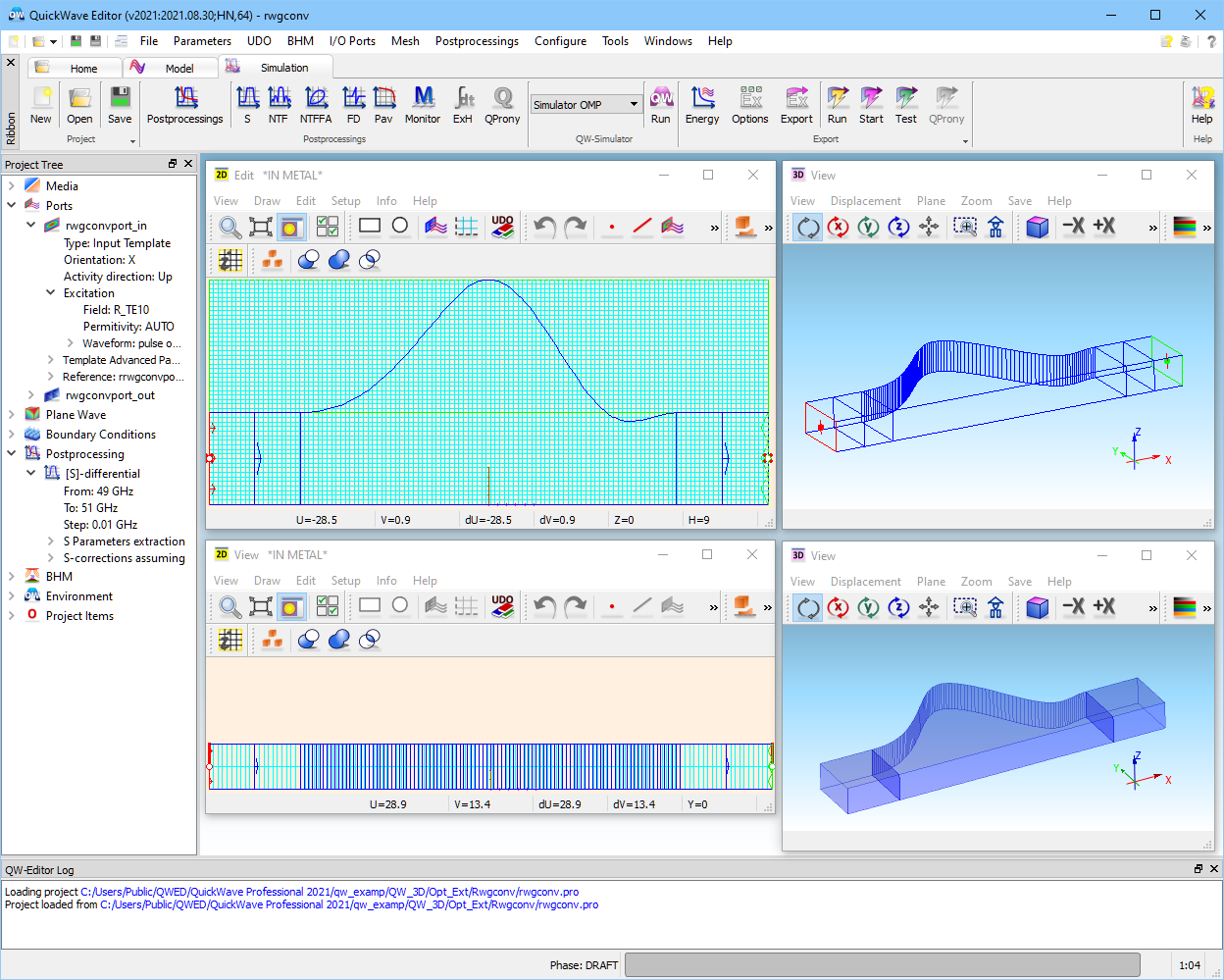Expand the Media tree node
The height and width of the screenshot is (980, 1224).
tap(12, 186)
